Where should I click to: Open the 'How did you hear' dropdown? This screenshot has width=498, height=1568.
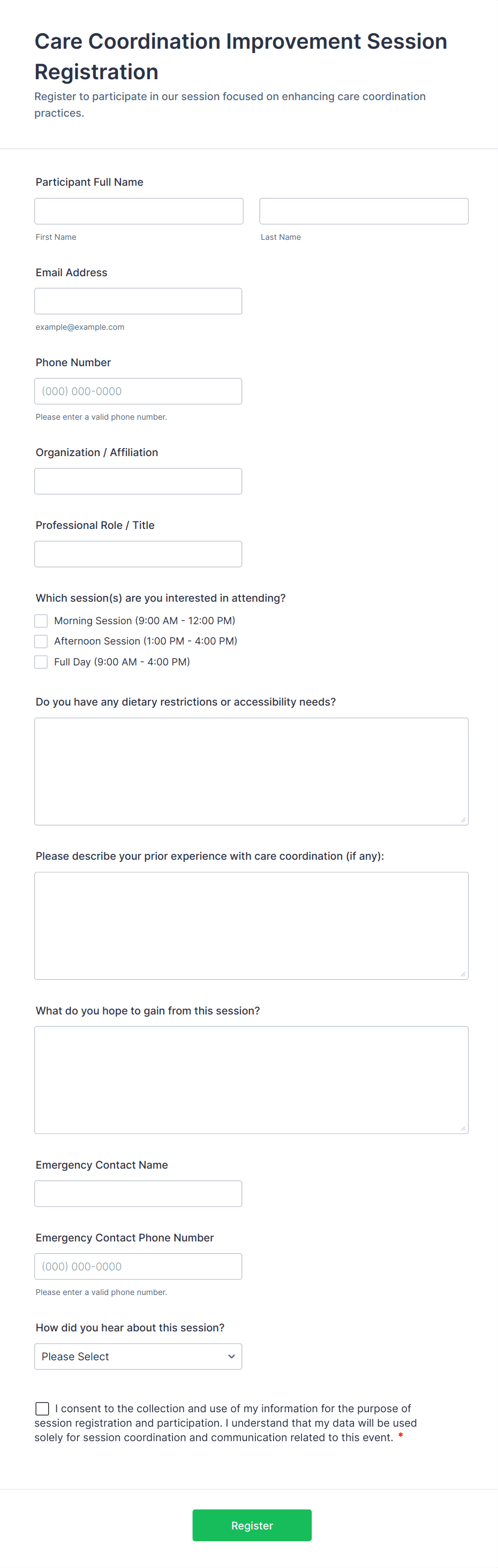click(138, 1356)
